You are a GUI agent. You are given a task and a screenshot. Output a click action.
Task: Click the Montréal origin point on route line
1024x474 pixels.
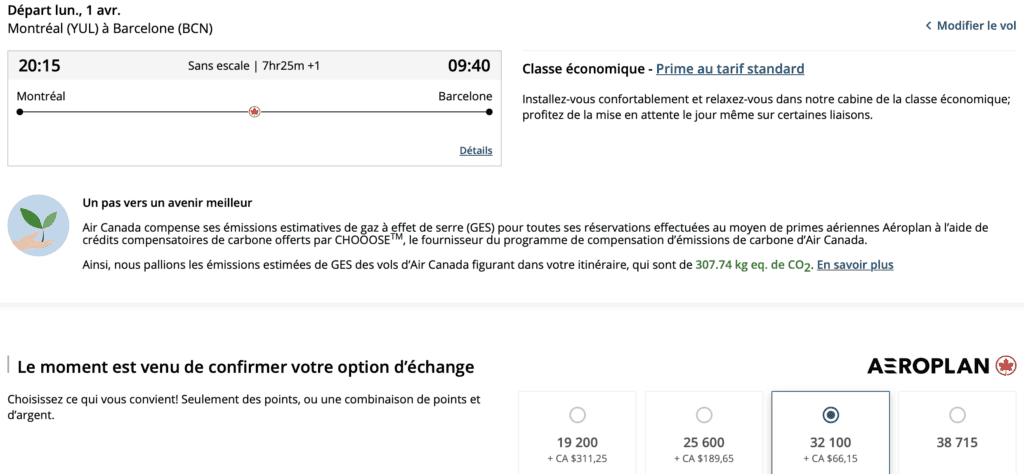pos(20,112)
